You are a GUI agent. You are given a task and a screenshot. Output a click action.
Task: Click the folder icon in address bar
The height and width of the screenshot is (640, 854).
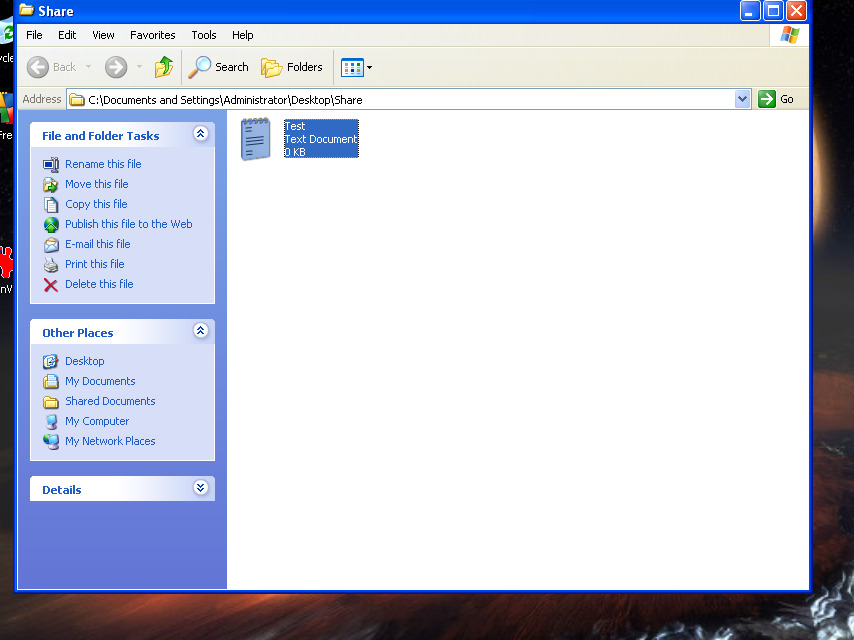[77, 100]
